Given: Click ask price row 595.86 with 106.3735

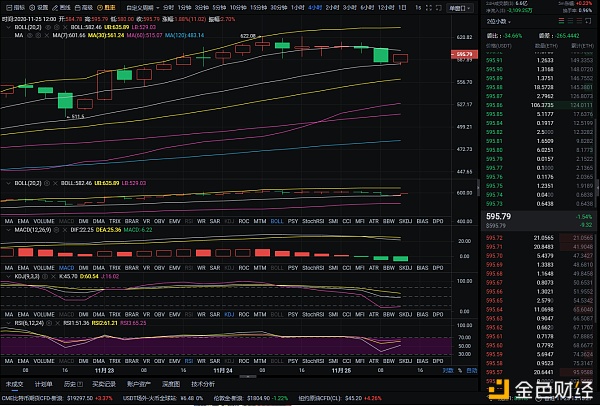Looking at the screenshot, I should 540,105.
